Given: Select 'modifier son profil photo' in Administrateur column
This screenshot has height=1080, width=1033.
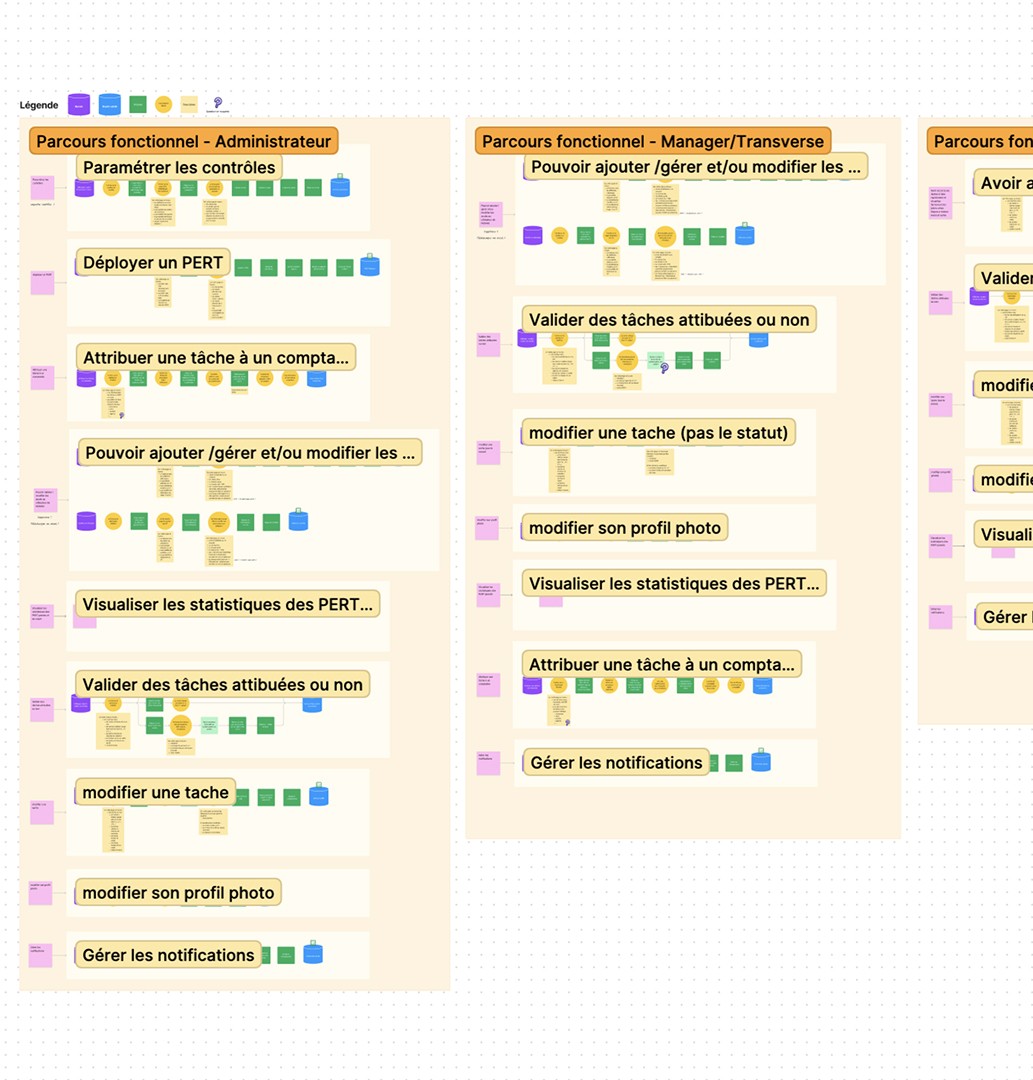Looking at the screenshot, I should [x=178, y=893].
